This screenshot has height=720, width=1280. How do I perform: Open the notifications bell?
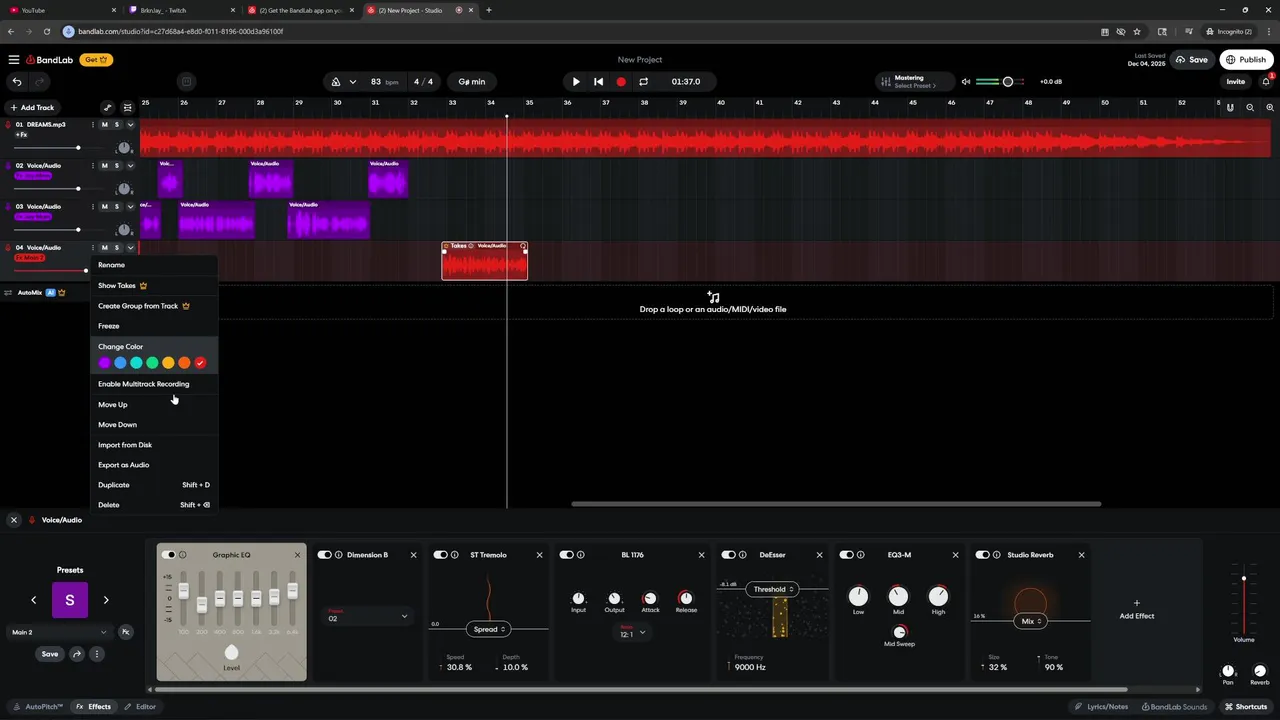[x=1266, y=81]
